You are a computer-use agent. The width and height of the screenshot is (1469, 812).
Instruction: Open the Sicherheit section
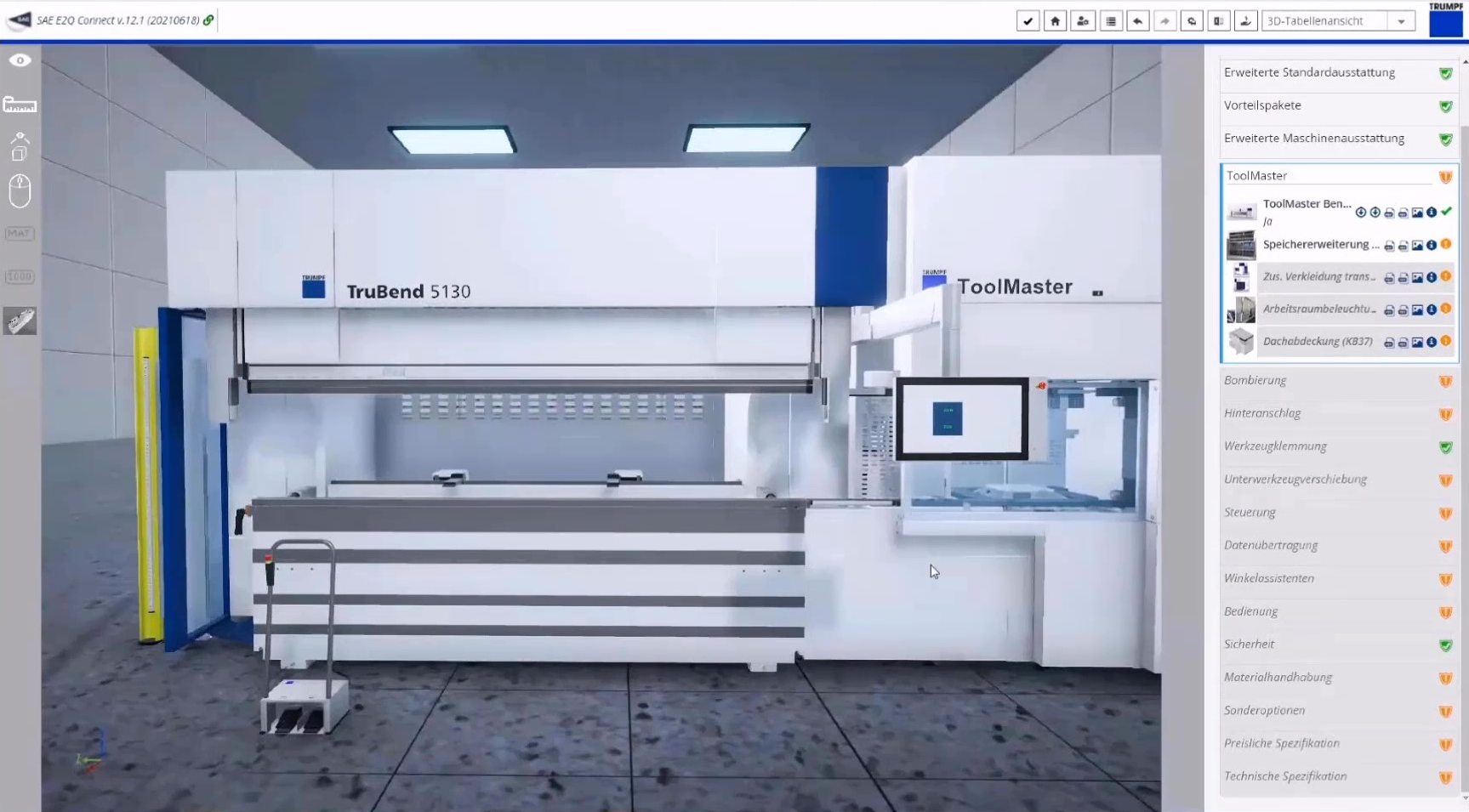[1339, 645]
